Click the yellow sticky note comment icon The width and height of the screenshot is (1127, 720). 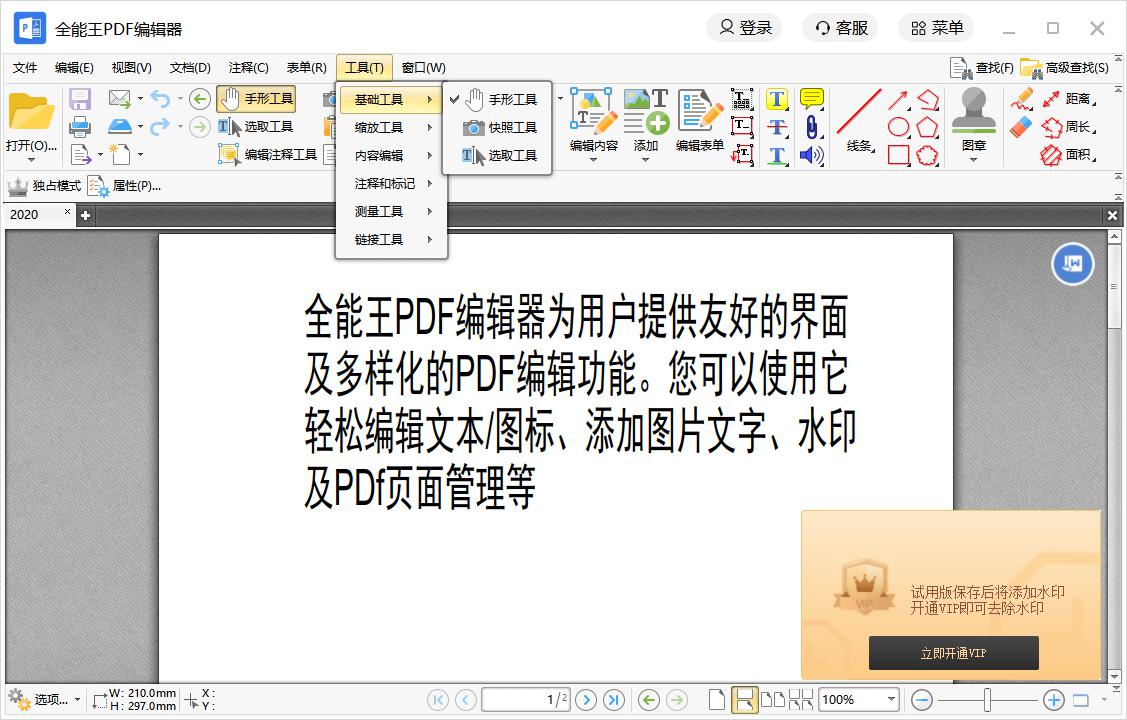812,99
